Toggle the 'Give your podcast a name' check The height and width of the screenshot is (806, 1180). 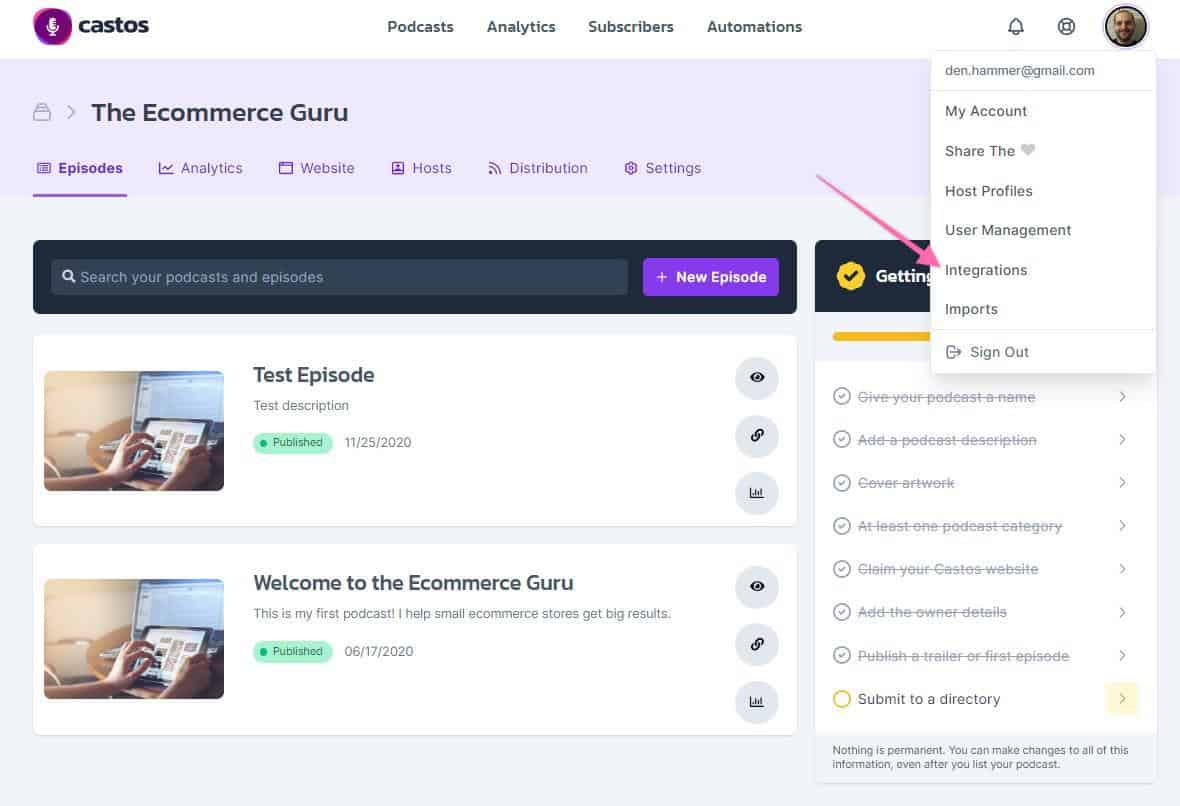[x=841, y=396]
